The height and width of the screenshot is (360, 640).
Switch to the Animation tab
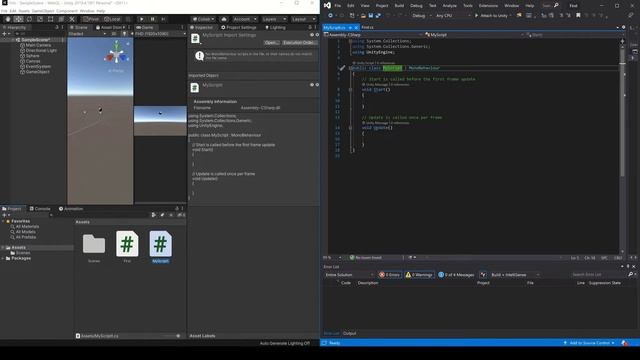[x=71, y=209]
